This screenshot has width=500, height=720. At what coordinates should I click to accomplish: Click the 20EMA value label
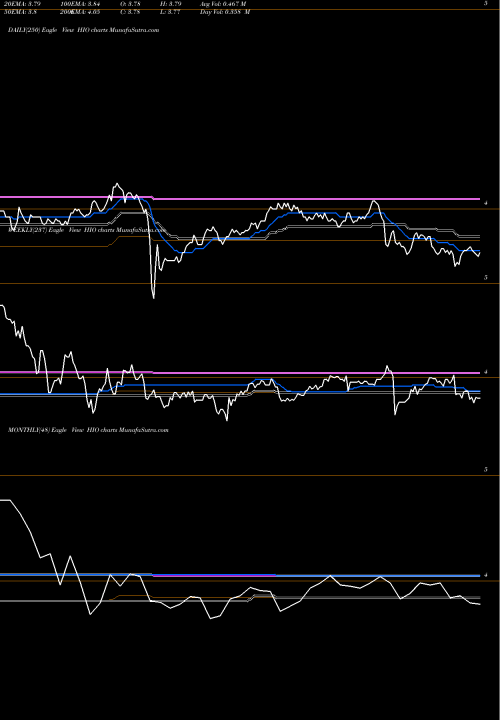tap(23, 4)
